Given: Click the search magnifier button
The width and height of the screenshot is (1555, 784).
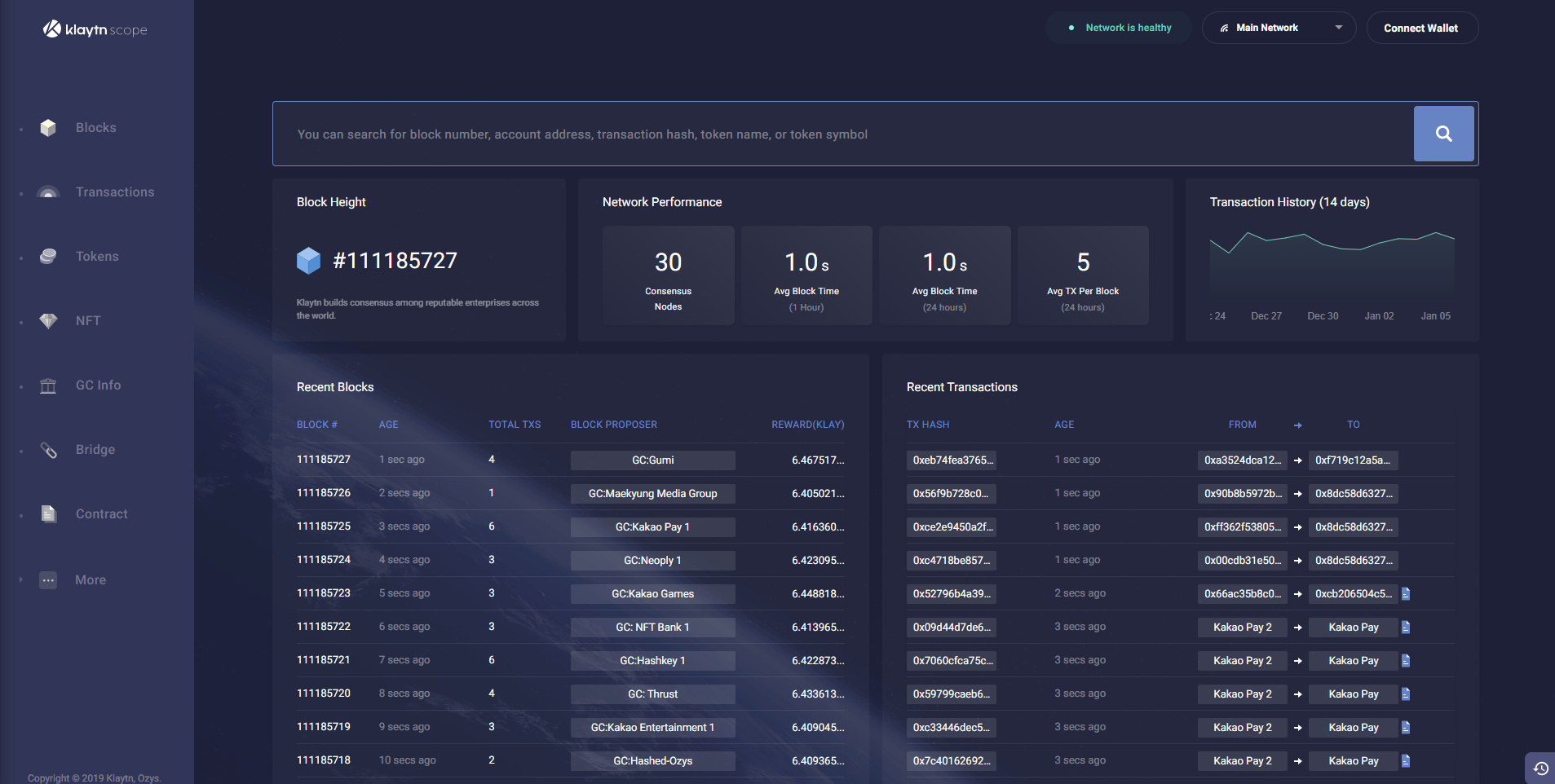Looking at the screenshot, I should click(x=1443, y=134).
